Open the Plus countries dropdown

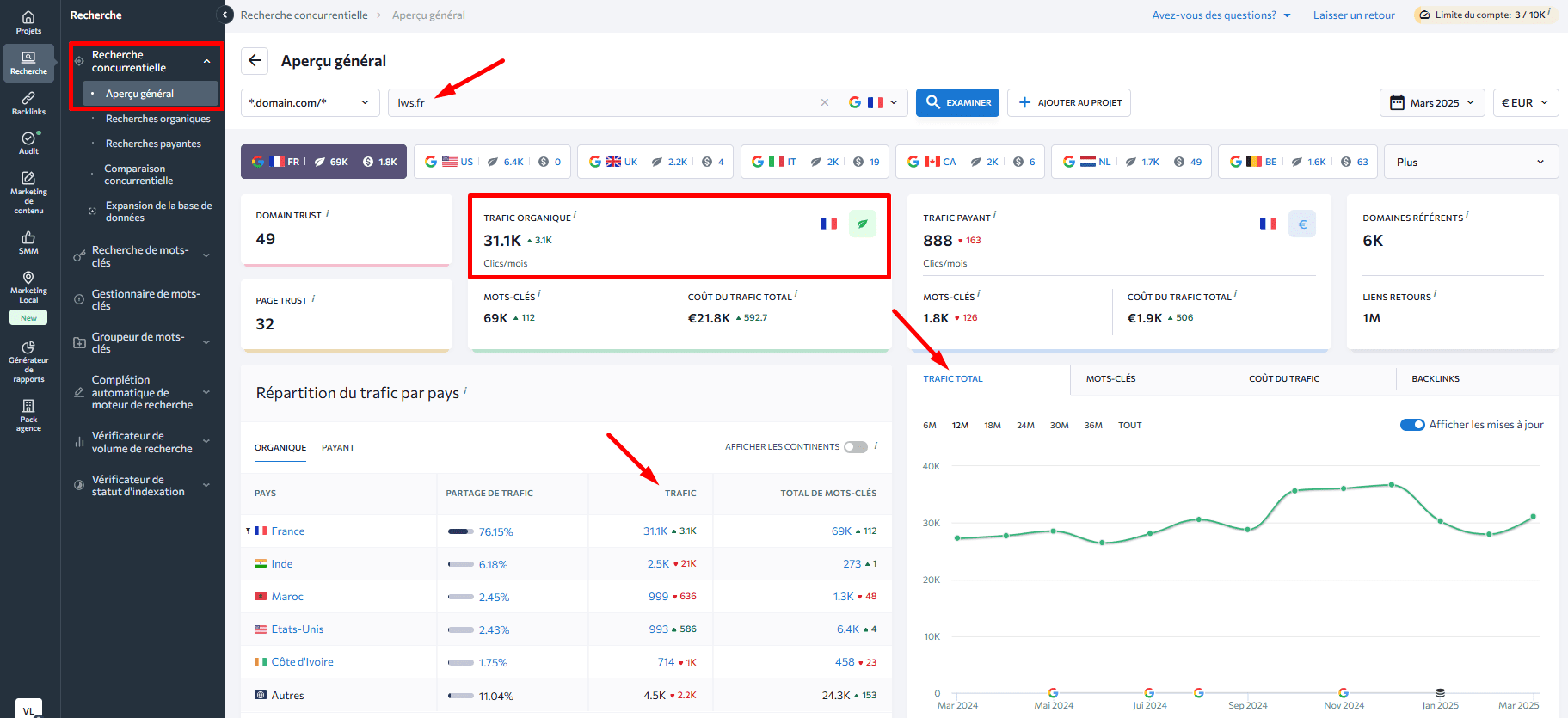(1471, 162)
